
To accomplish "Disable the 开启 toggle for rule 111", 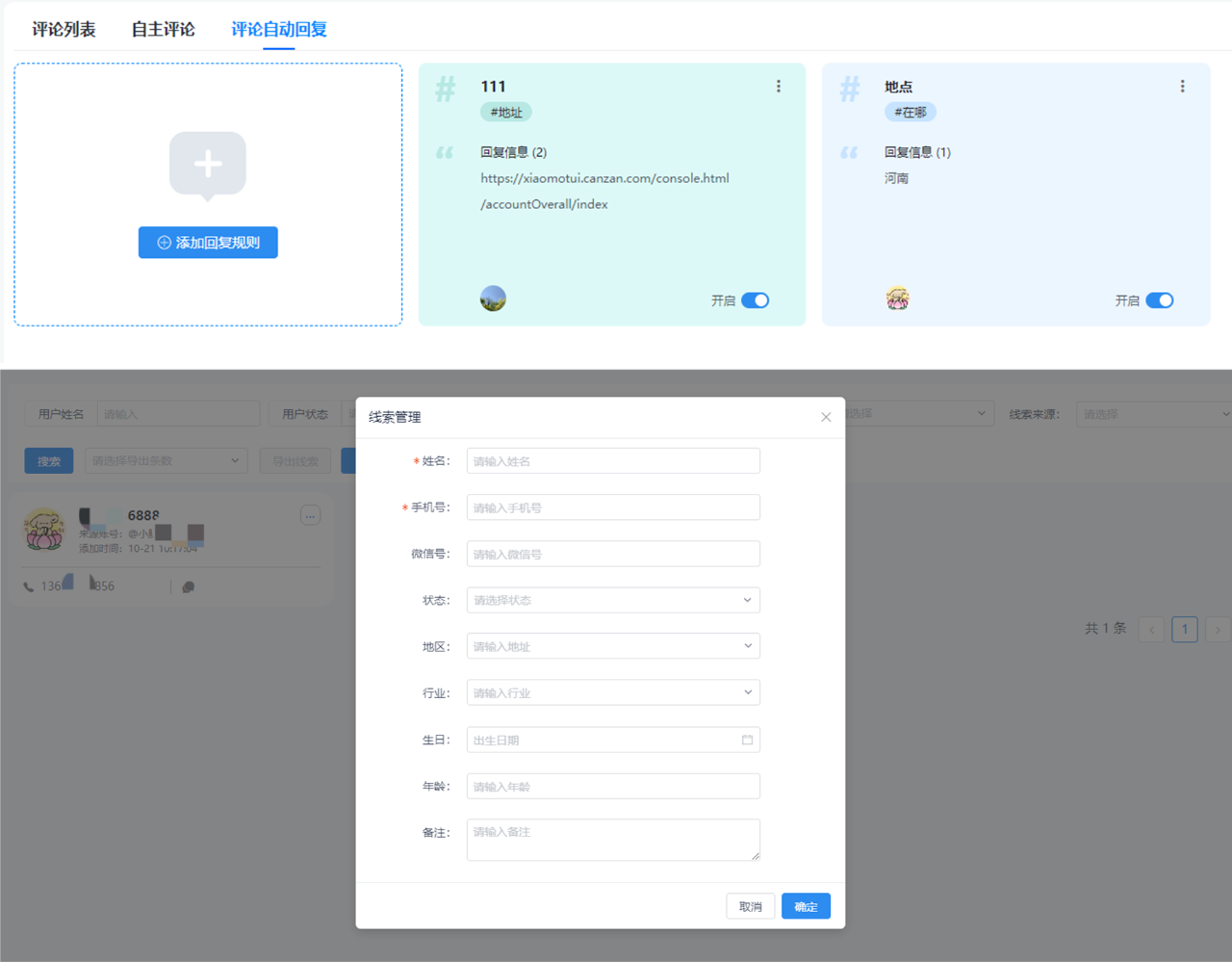I will pos(755,300).
